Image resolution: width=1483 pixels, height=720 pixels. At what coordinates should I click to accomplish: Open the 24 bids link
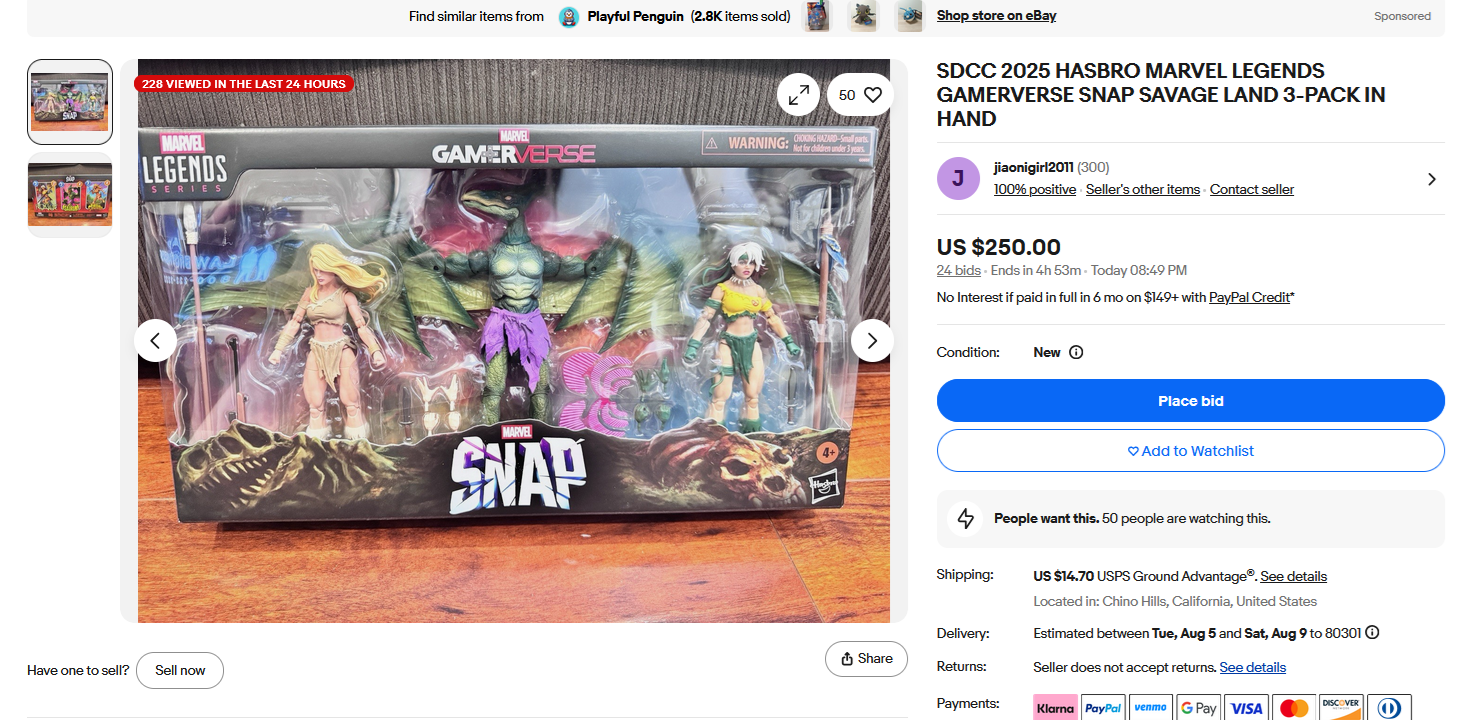coord(958,270)
